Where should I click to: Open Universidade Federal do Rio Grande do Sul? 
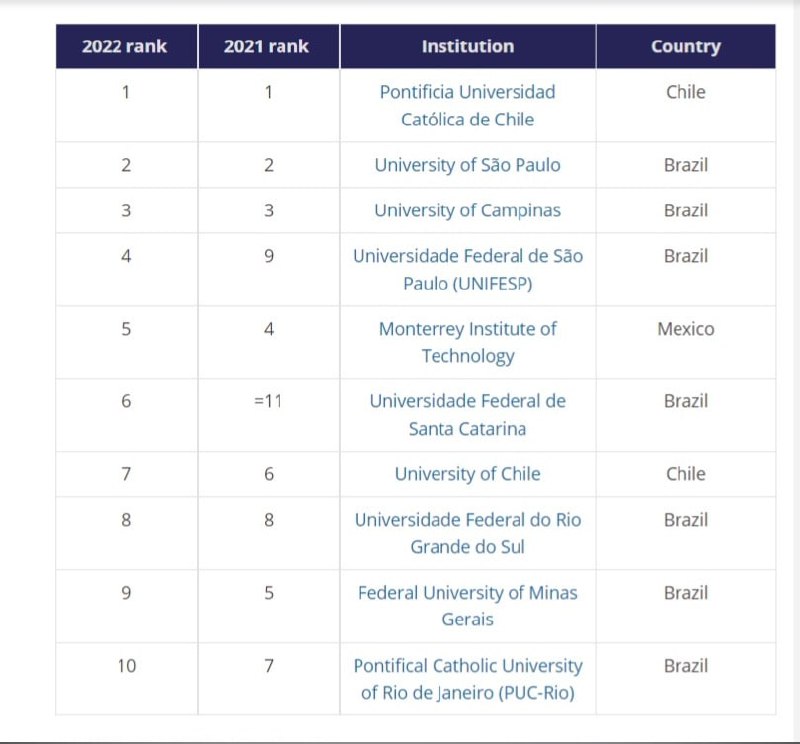pos(467,533)
